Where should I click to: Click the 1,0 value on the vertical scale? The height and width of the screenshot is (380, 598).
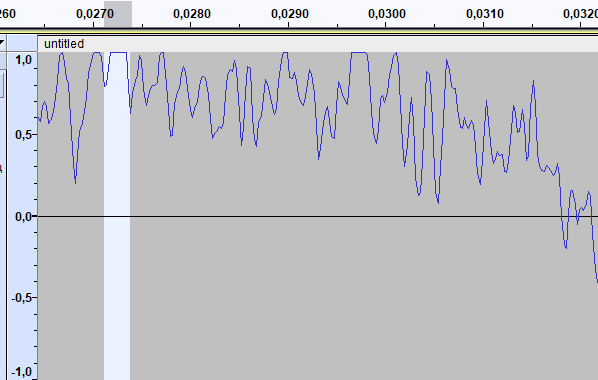23,60
